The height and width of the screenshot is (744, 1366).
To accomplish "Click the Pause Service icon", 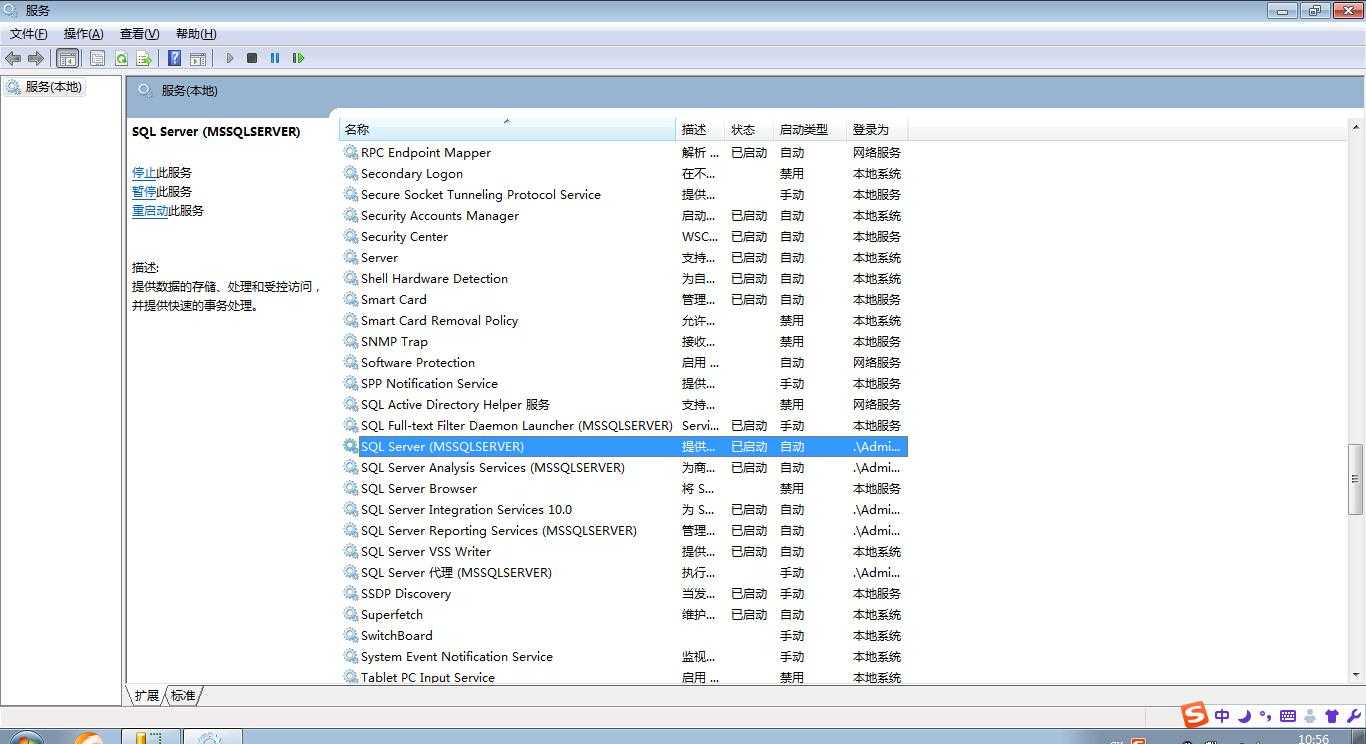I will click(275, 58).
